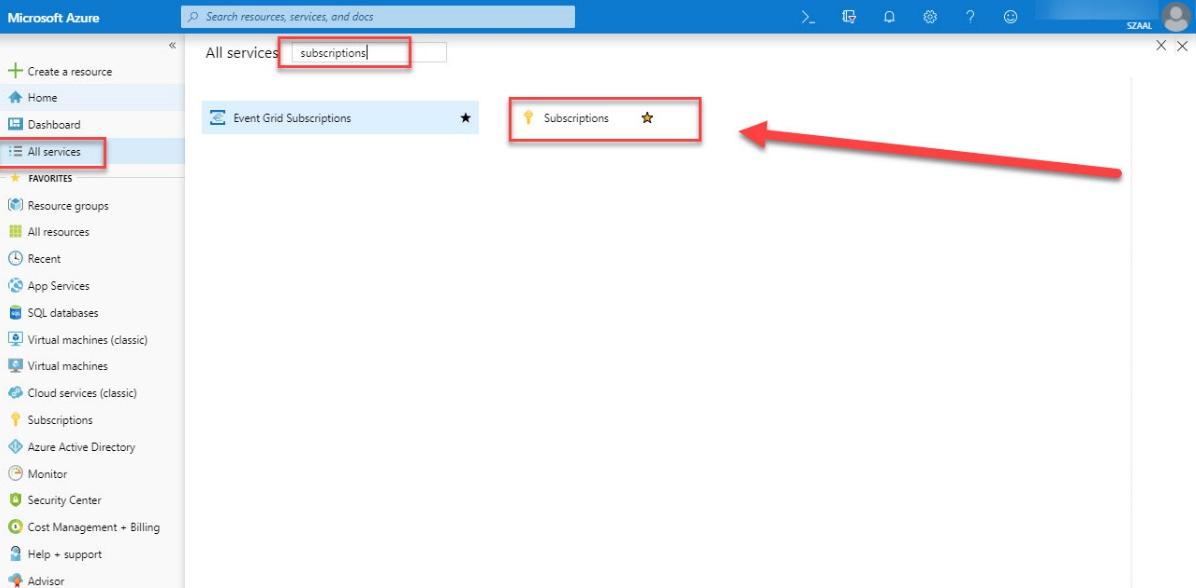Open portal settings gear icon

pos(930,17)
